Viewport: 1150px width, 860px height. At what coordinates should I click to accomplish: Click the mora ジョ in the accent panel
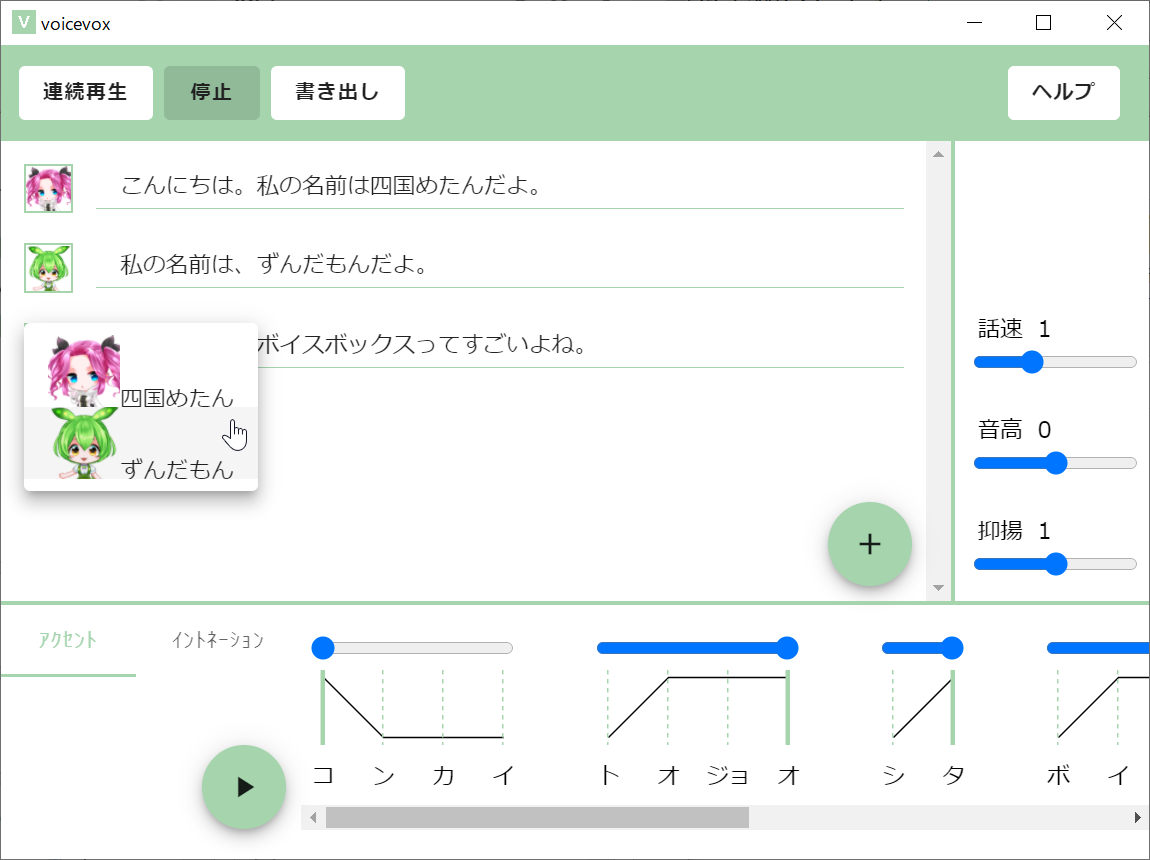728,775
